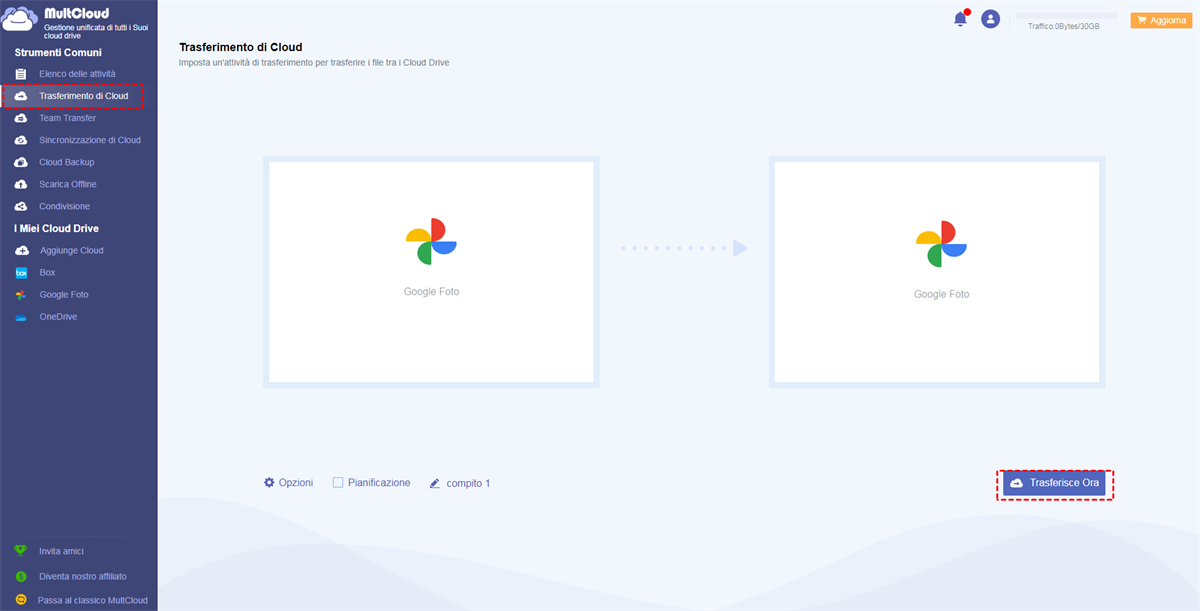Click the pencil edit task name icon
The image size is (1200, 611).
tap(435, 483)
